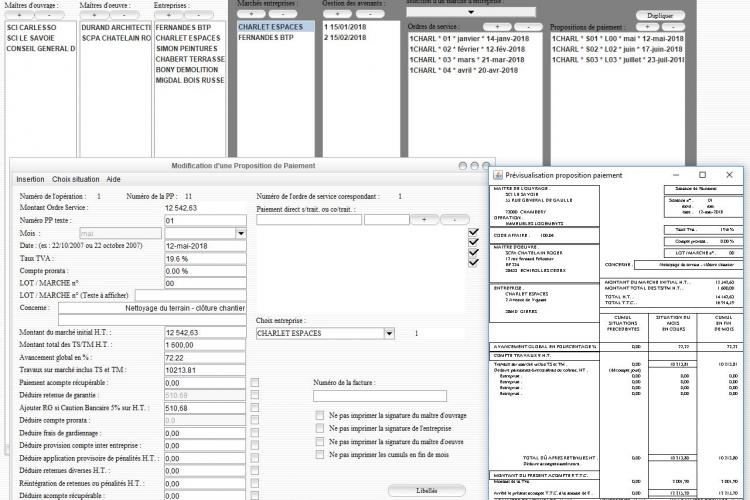The height and width of the screenshot is (500, 750).
Task: Toggle the Déduire retenue de garantie checkbox
Action: [254, 395]
